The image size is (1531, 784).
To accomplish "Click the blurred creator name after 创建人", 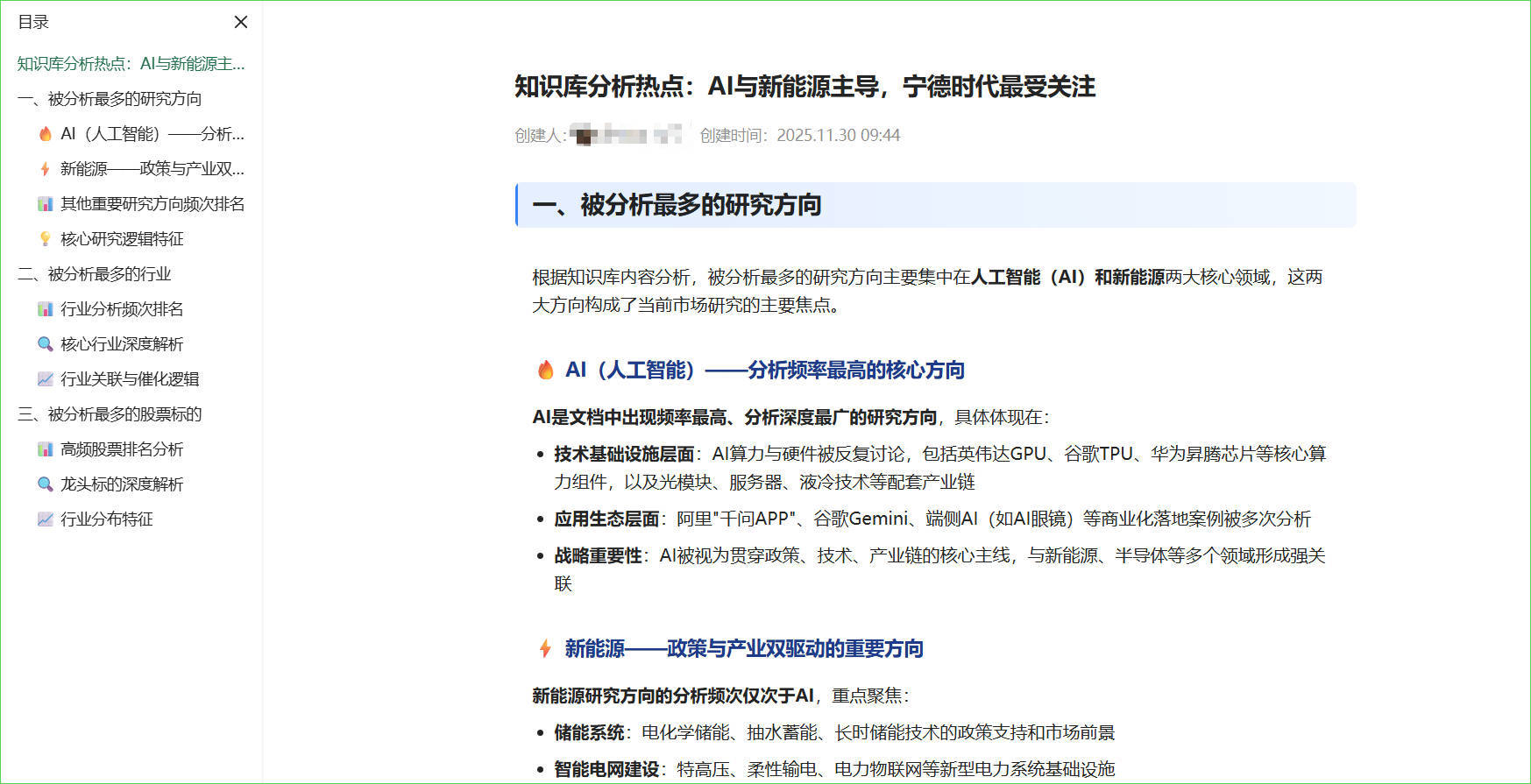I will (x=626, y=135).
